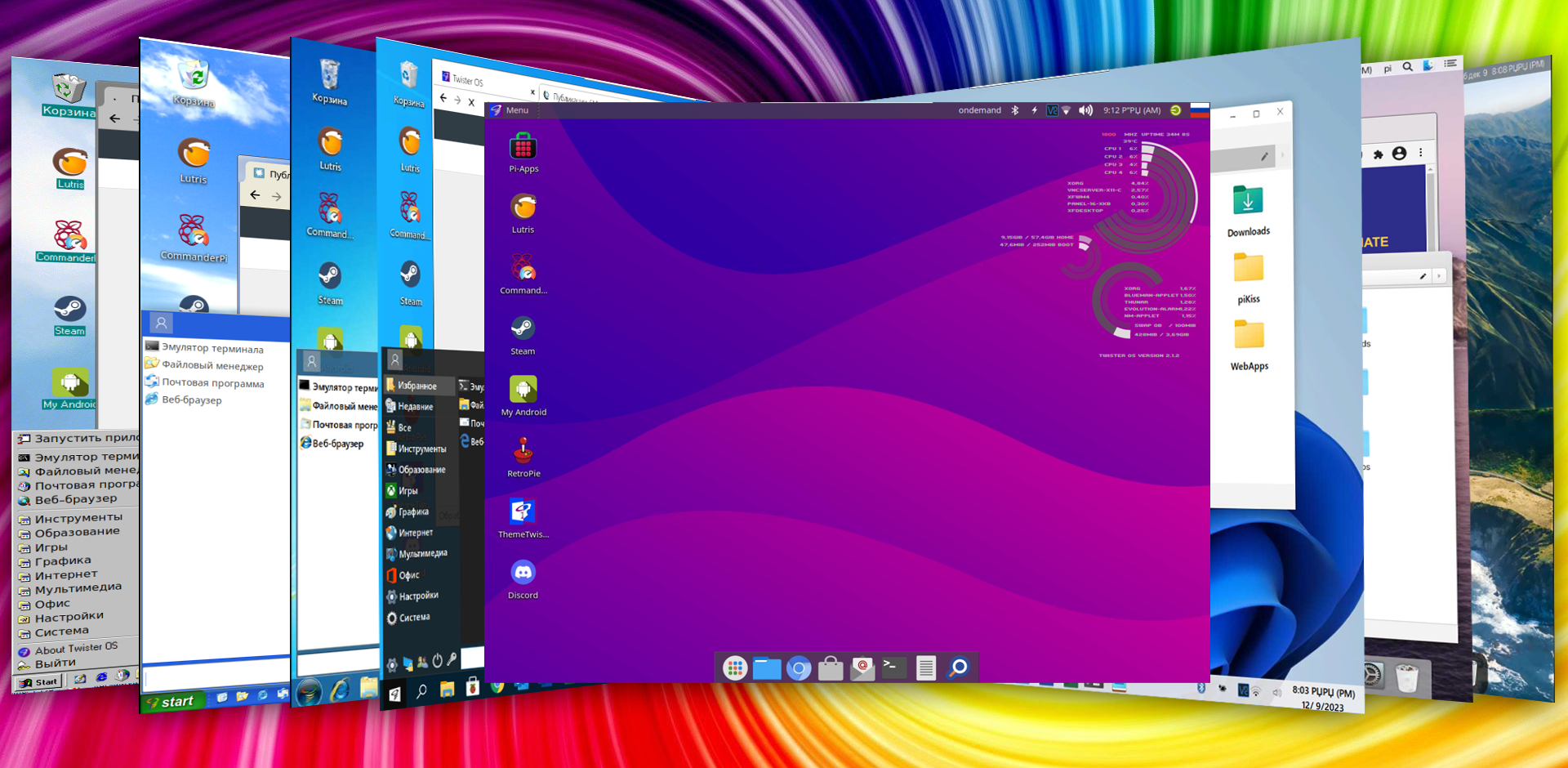Click the ondemand CPU governor indicator
This screenshot has width=1568, height=768.
tap(979, 109)
